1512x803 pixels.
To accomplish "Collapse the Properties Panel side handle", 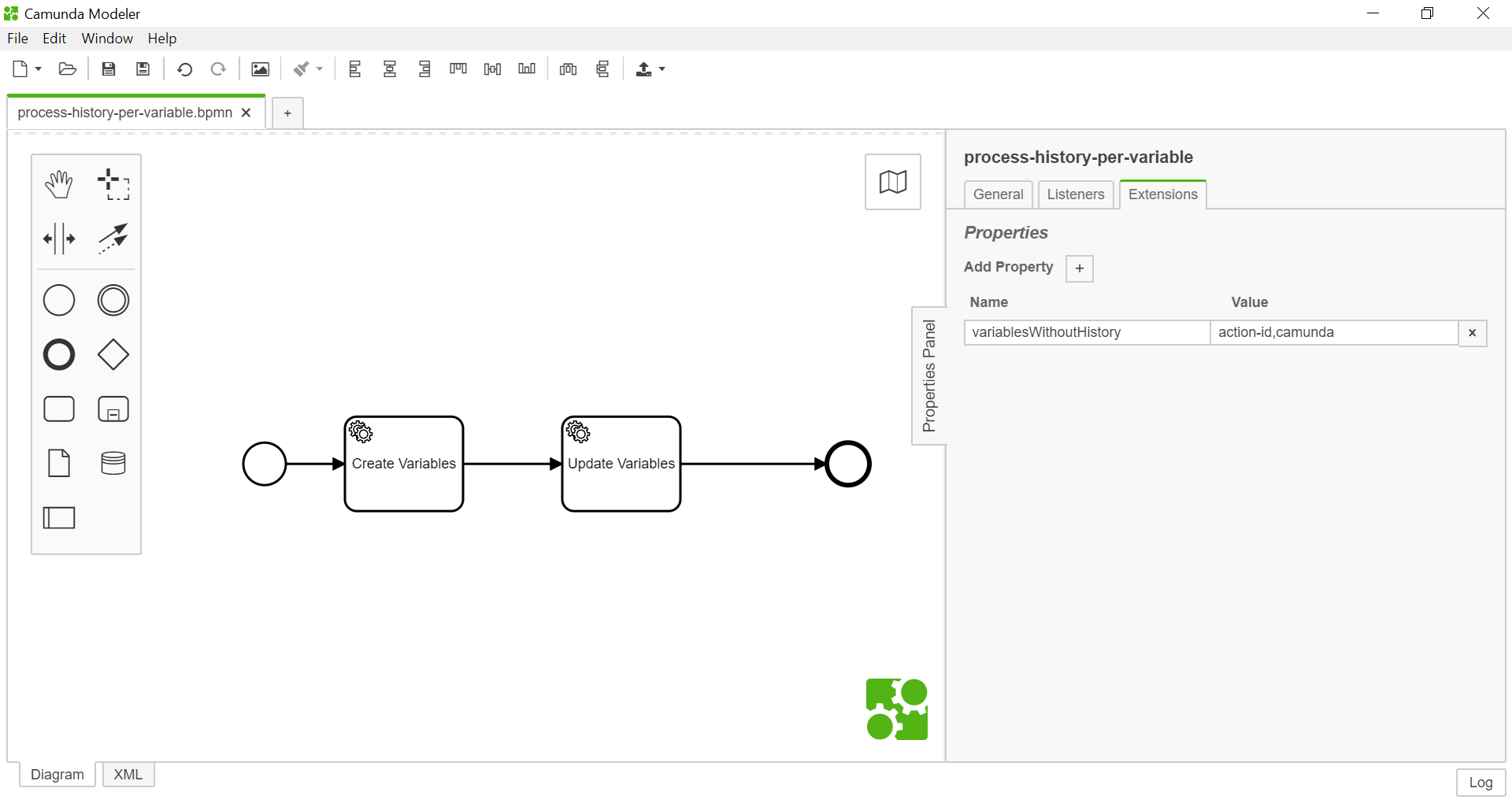I will click(x=929, y=376).
